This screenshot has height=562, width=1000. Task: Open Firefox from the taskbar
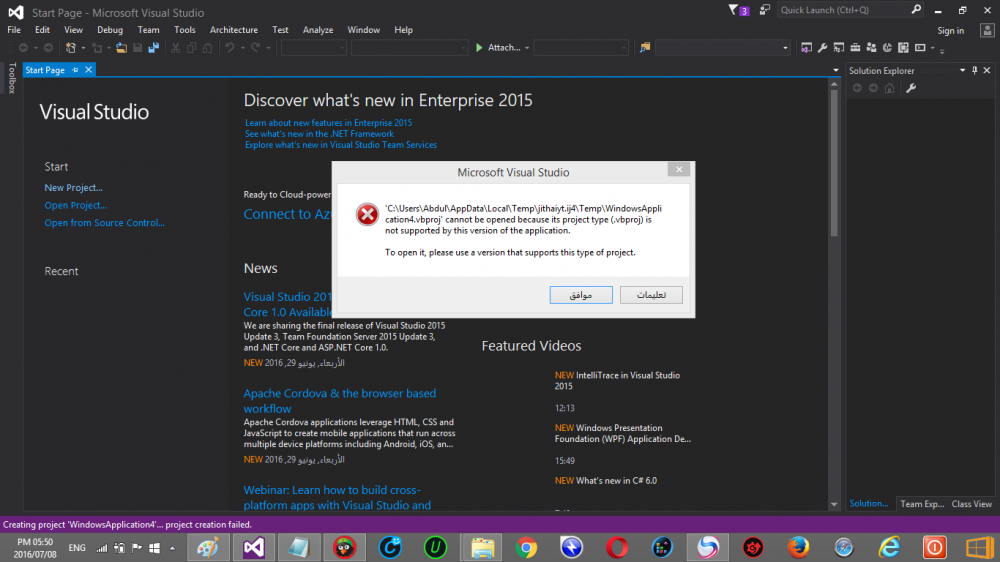tap(798, 547)
